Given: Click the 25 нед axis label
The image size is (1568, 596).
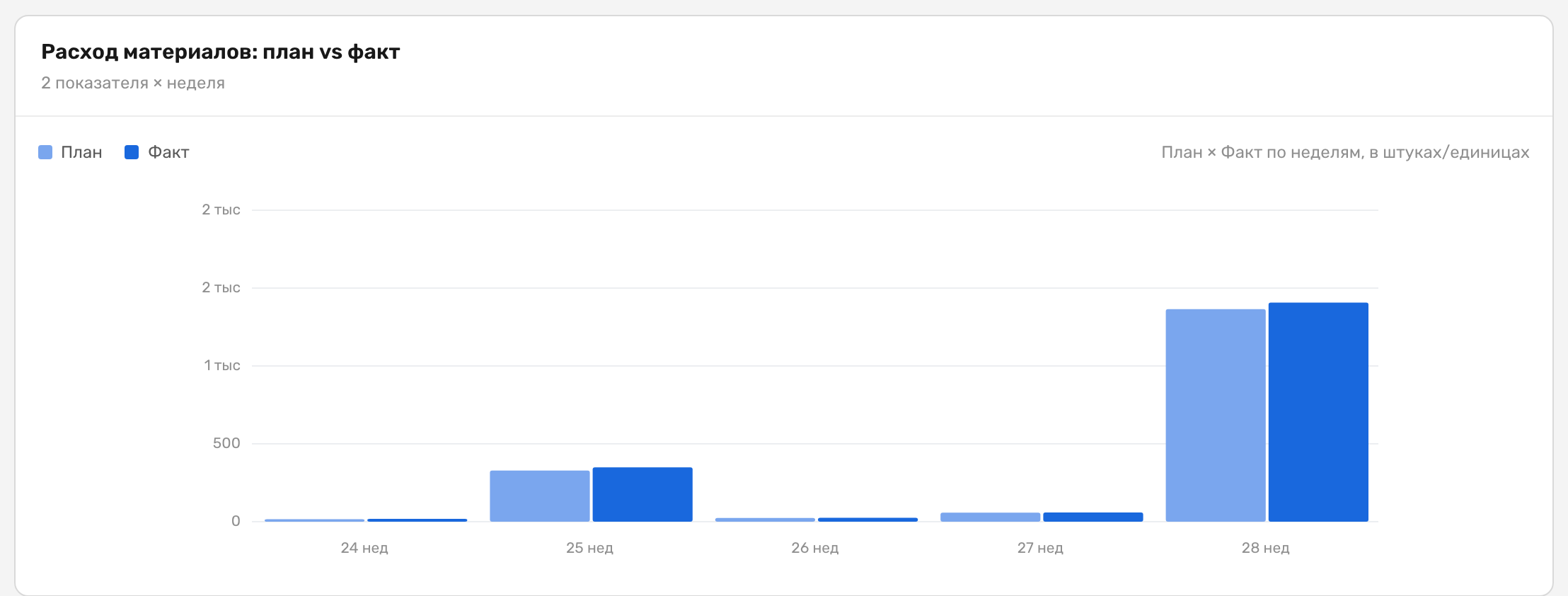Looking at the screenshot, I should [x=589, y=548].
